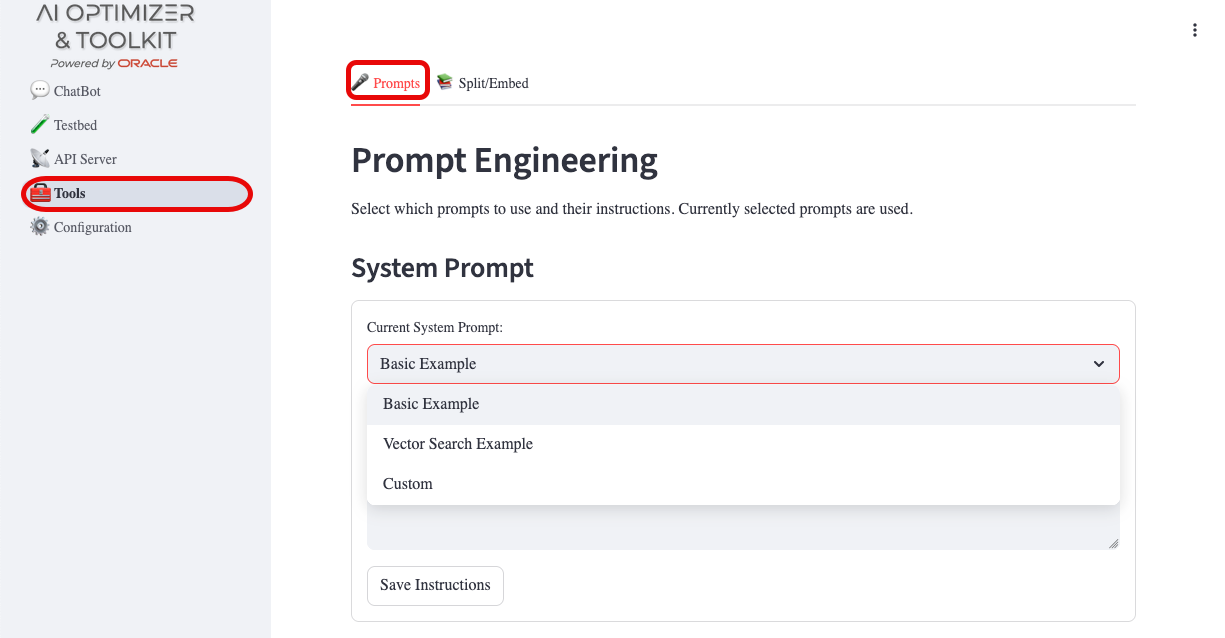Switch to the Prompts tab
The height and width of the screenshot is (638, 1225).
pos(387,82)
